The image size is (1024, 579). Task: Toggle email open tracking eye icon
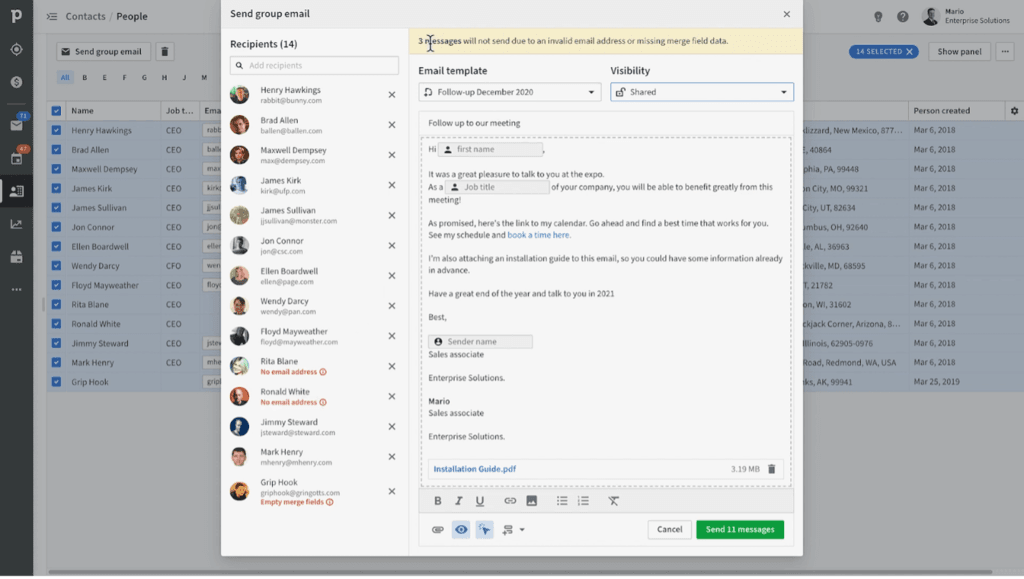point(460,528)
